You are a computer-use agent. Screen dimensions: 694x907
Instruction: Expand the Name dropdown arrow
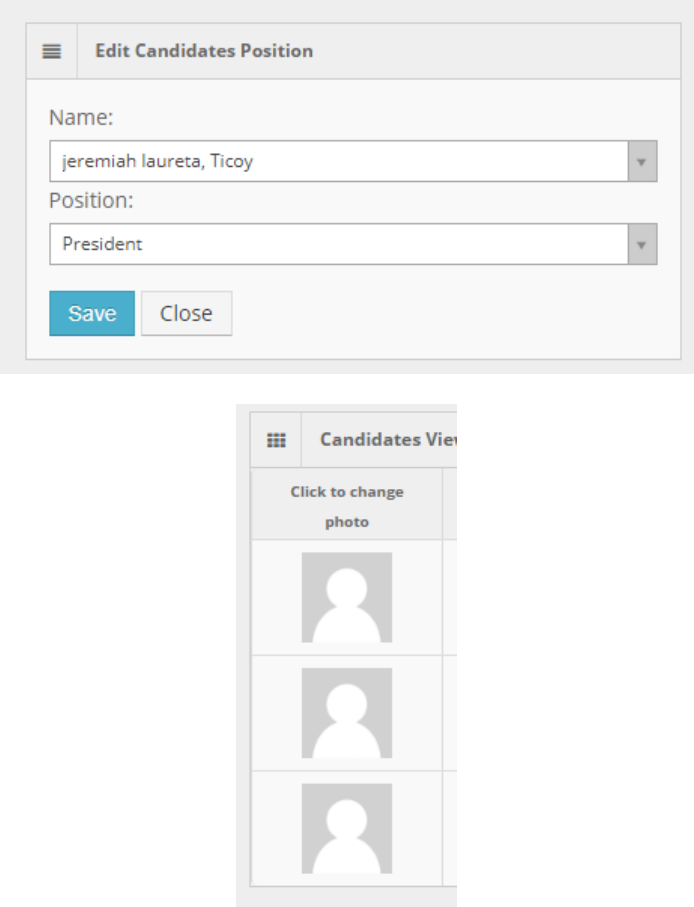pyautogui.click(x=642, y=161)
